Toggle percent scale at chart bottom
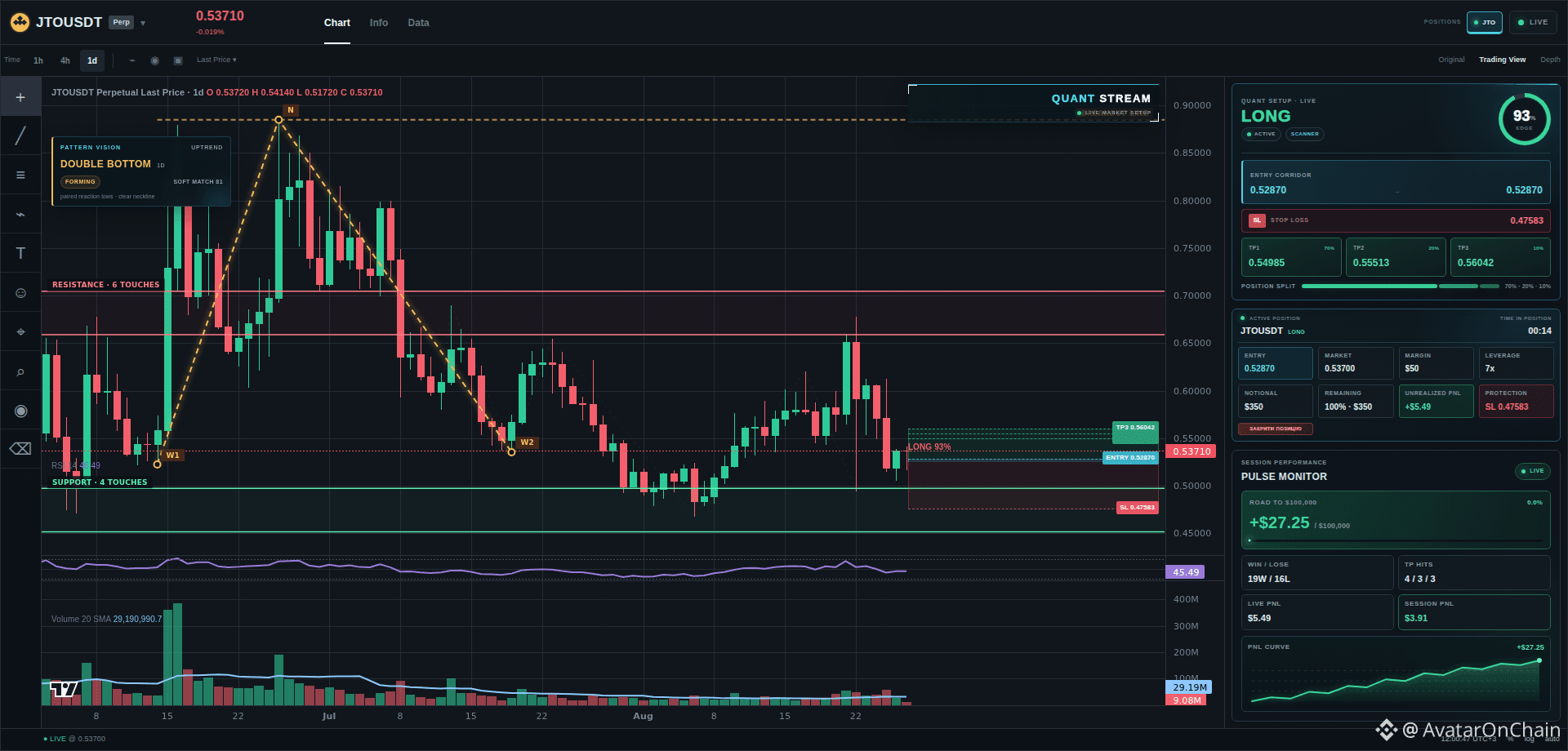The image size is (1568, 751). pyautogui.click(x=1511, y=739)
